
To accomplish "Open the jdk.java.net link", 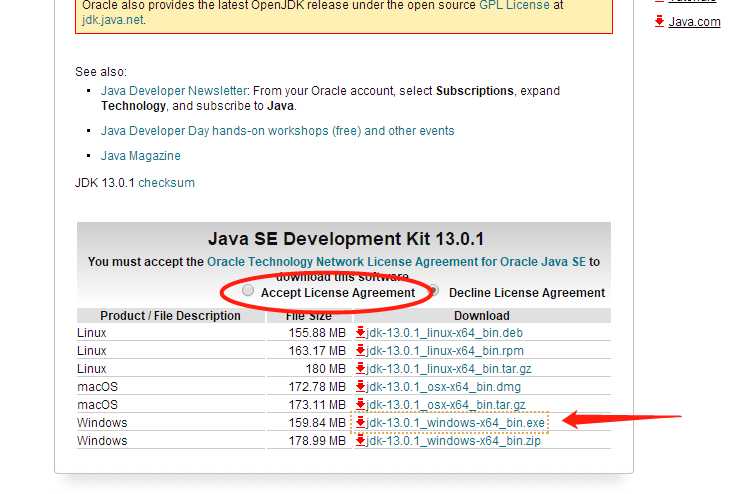I will [x=112, y=20].
